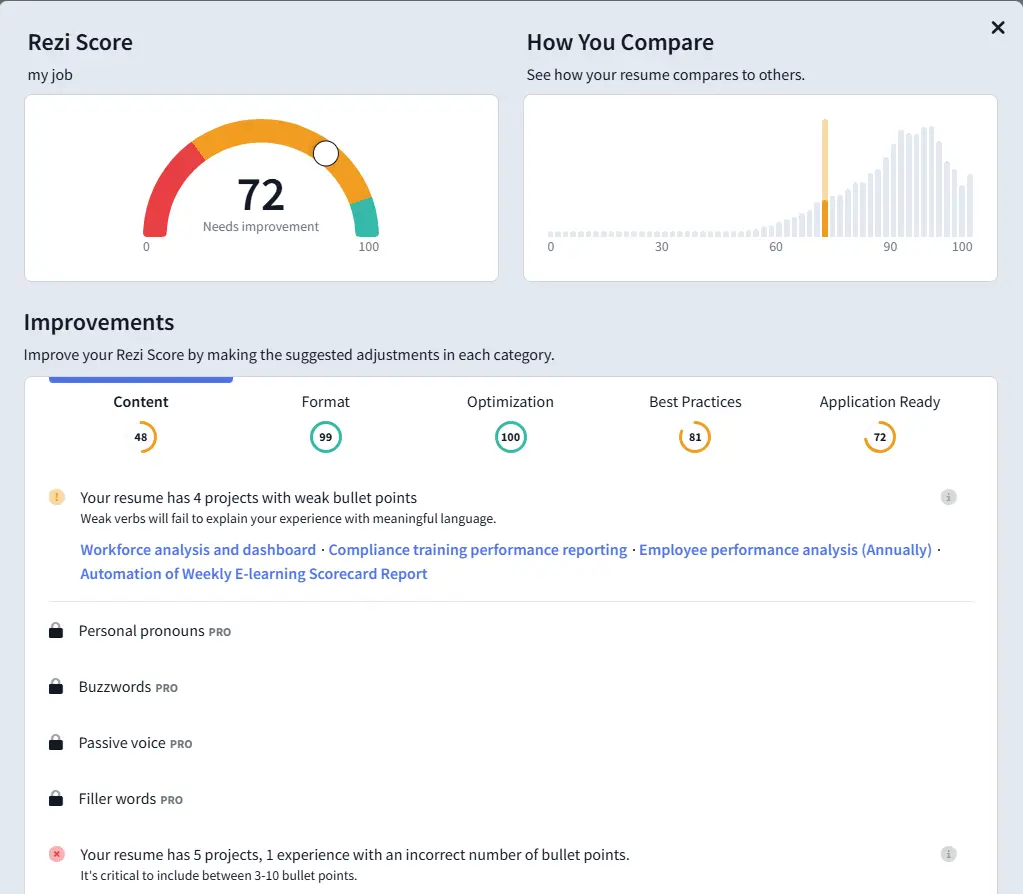Viewport: 1023px width, 894px height.
Task: Click the yellow warning icon for weak bullets
Action: point(57,497)
